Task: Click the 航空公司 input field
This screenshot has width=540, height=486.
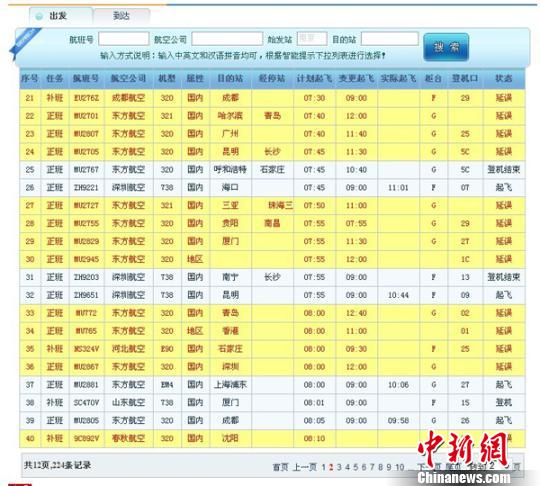Action: 227,39
